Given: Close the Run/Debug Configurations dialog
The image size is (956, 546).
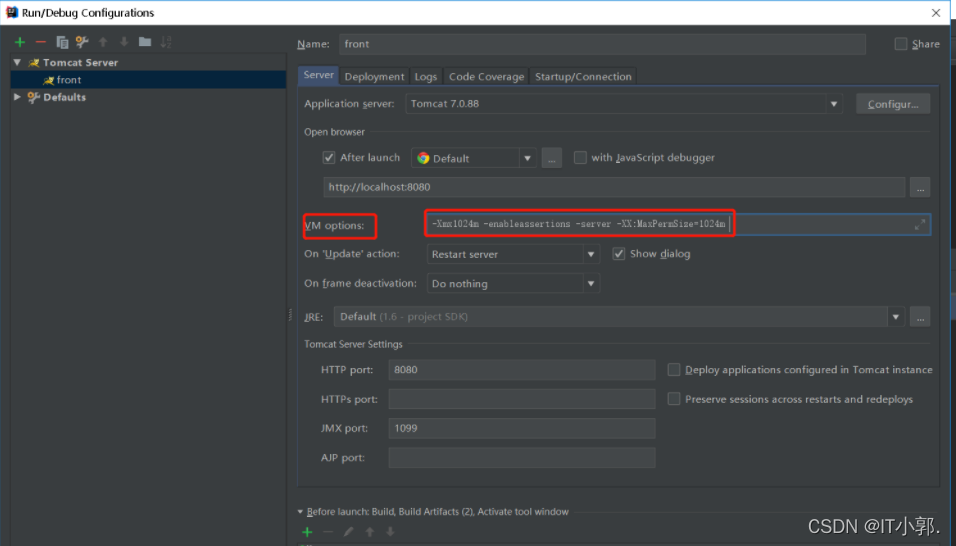Looking at the screenshot, I should [936, 13].
